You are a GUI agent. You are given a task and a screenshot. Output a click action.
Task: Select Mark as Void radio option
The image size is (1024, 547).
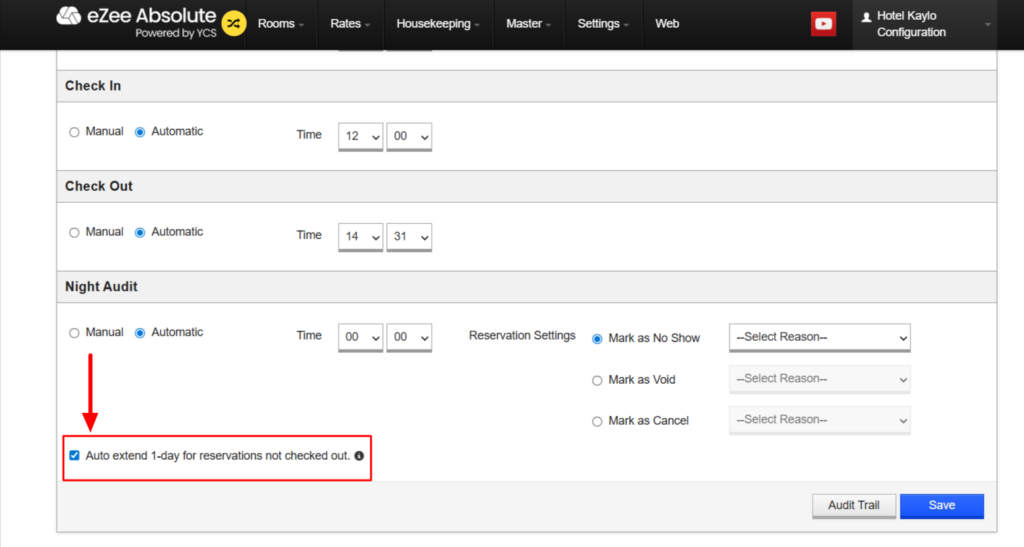pos(598,380)
